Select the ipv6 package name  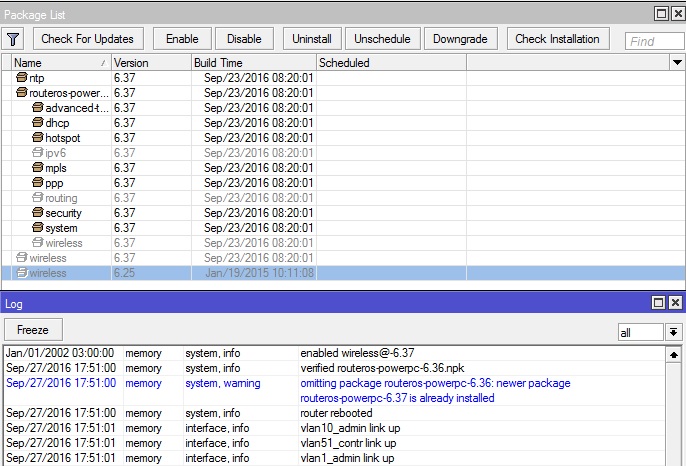(x=56, y=153)
